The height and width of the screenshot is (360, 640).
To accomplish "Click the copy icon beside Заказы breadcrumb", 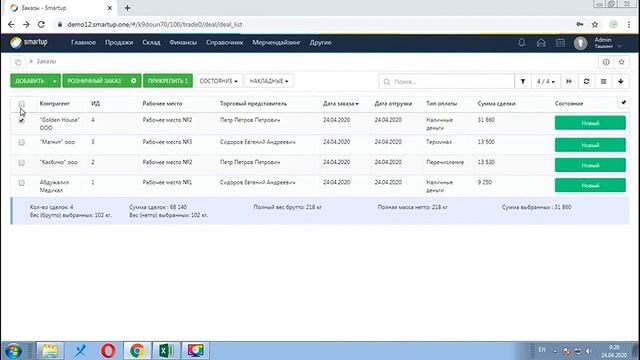I will coord(18,62).
